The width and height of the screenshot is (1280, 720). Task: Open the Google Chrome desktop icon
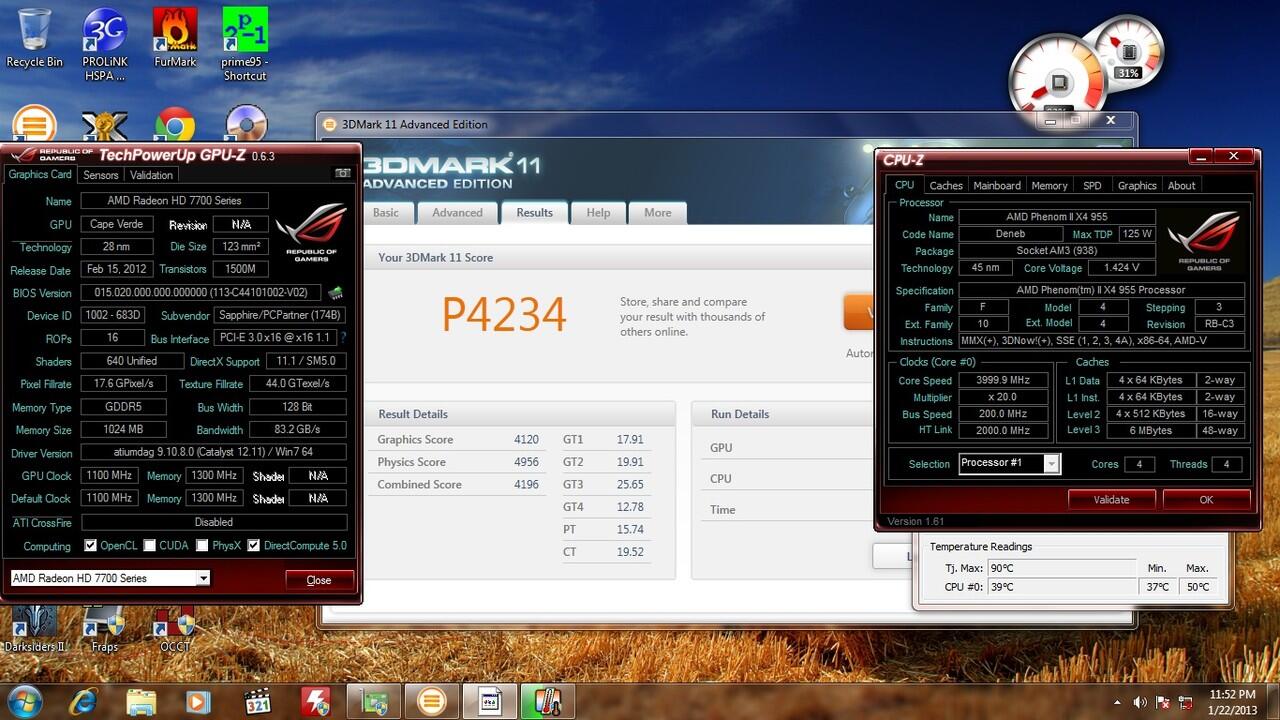coord(175,126)
